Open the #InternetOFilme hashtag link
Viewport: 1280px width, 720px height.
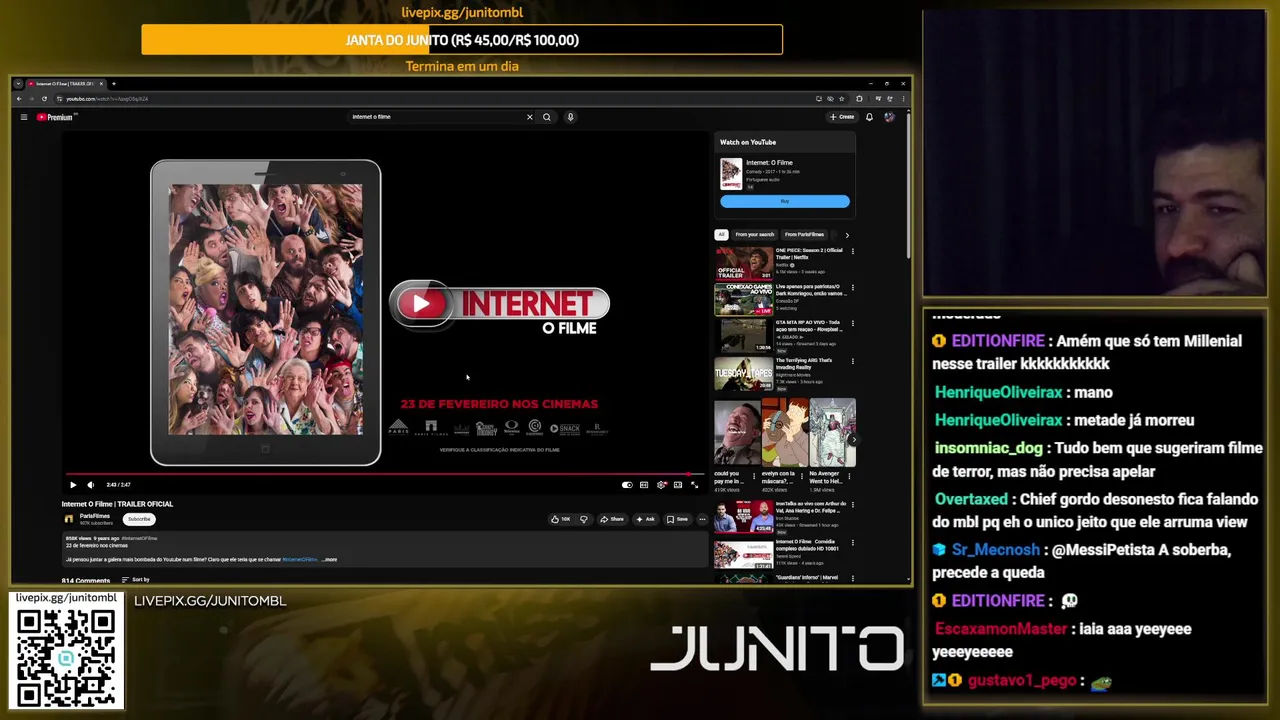(x=299, y=560)
